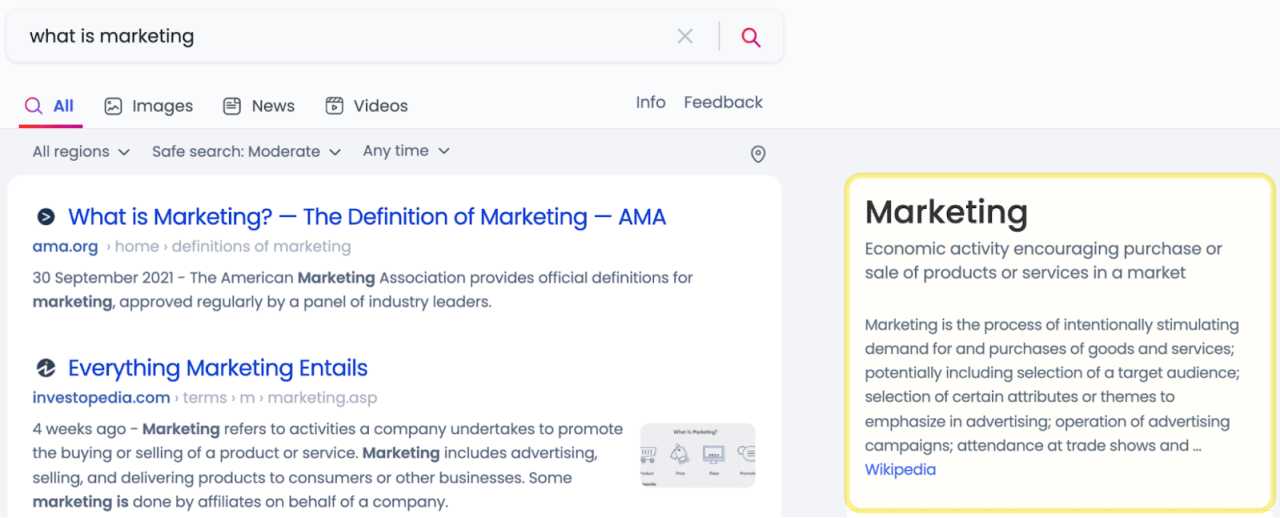Expand the All regions dropdown
1280x518 pixels.
[81, 152]
